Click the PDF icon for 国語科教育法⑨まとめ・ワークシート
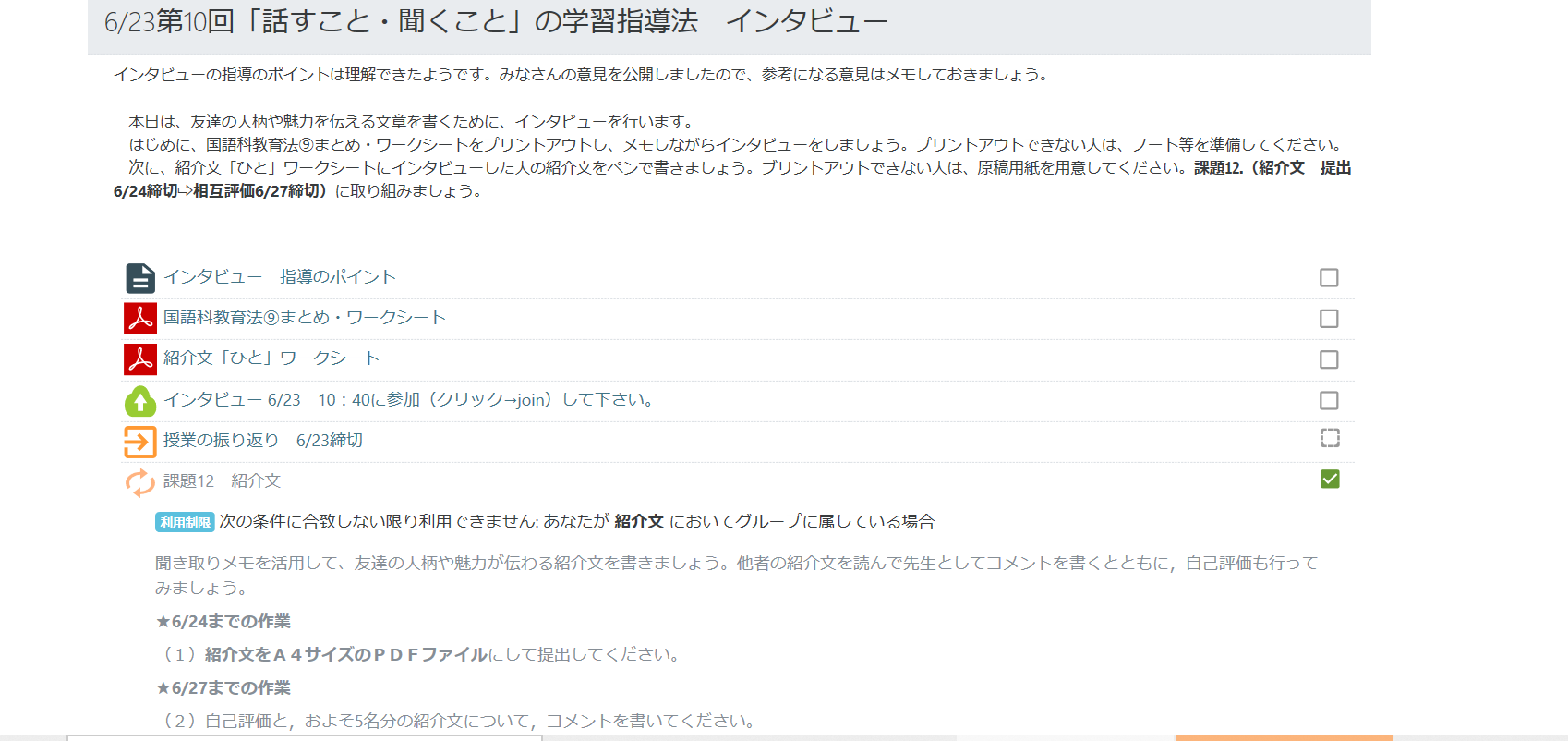Viewport: 1568px width, 741px height. (x=140, y=318)
